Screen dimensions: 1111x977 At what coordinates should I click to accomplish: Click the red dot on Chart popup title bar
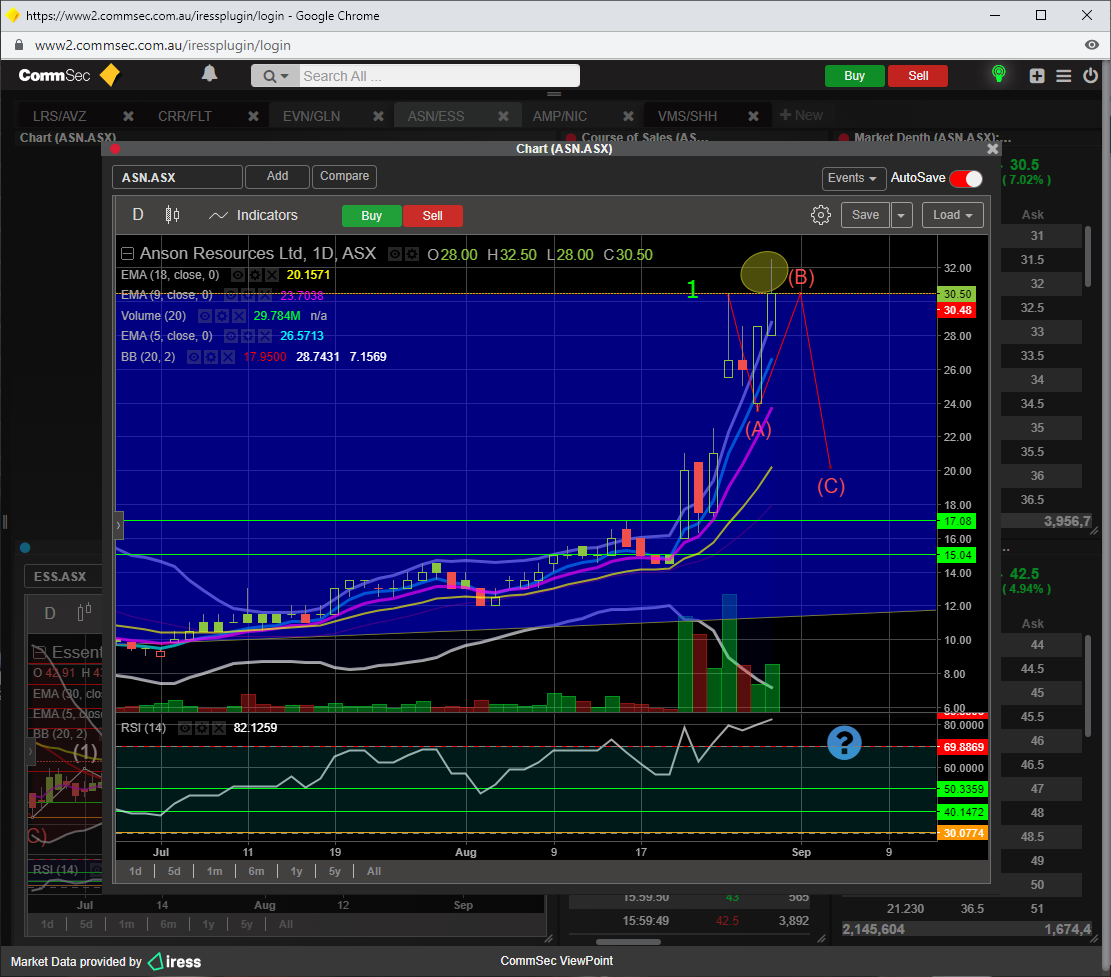coord(115,149)
